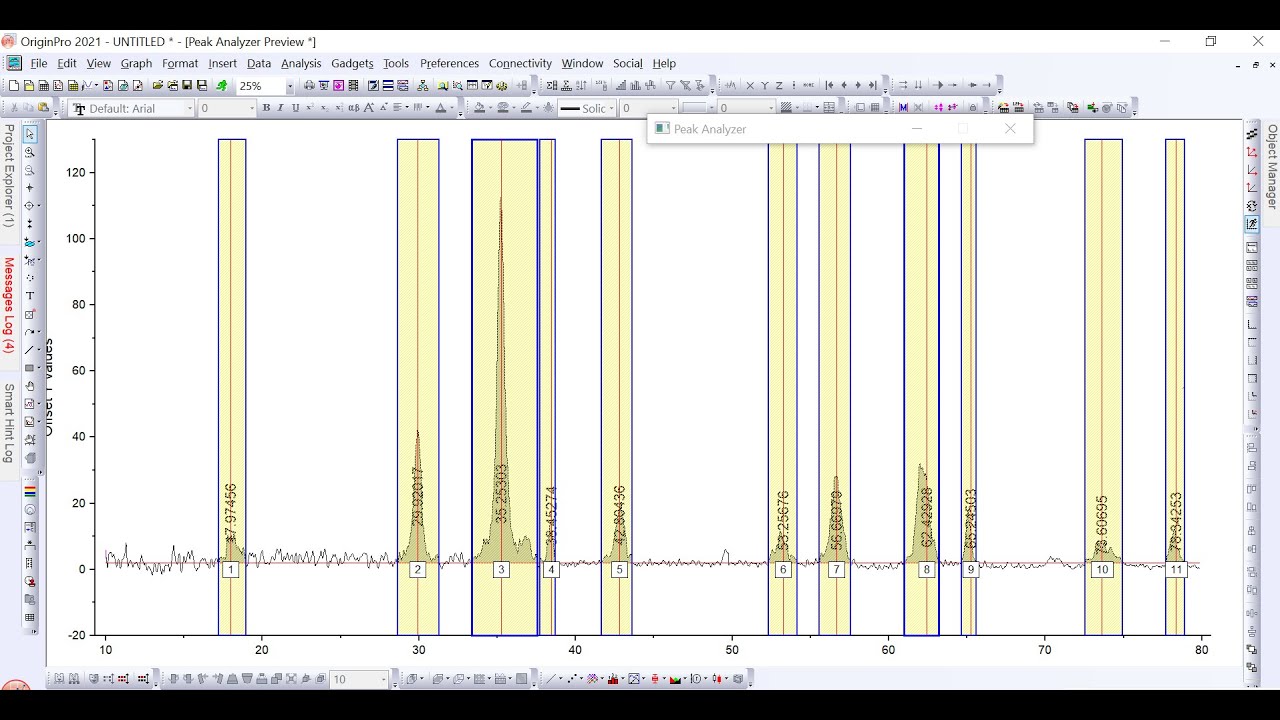
Task: Expand the Default: Arial font dropdown
Action: 189,108
